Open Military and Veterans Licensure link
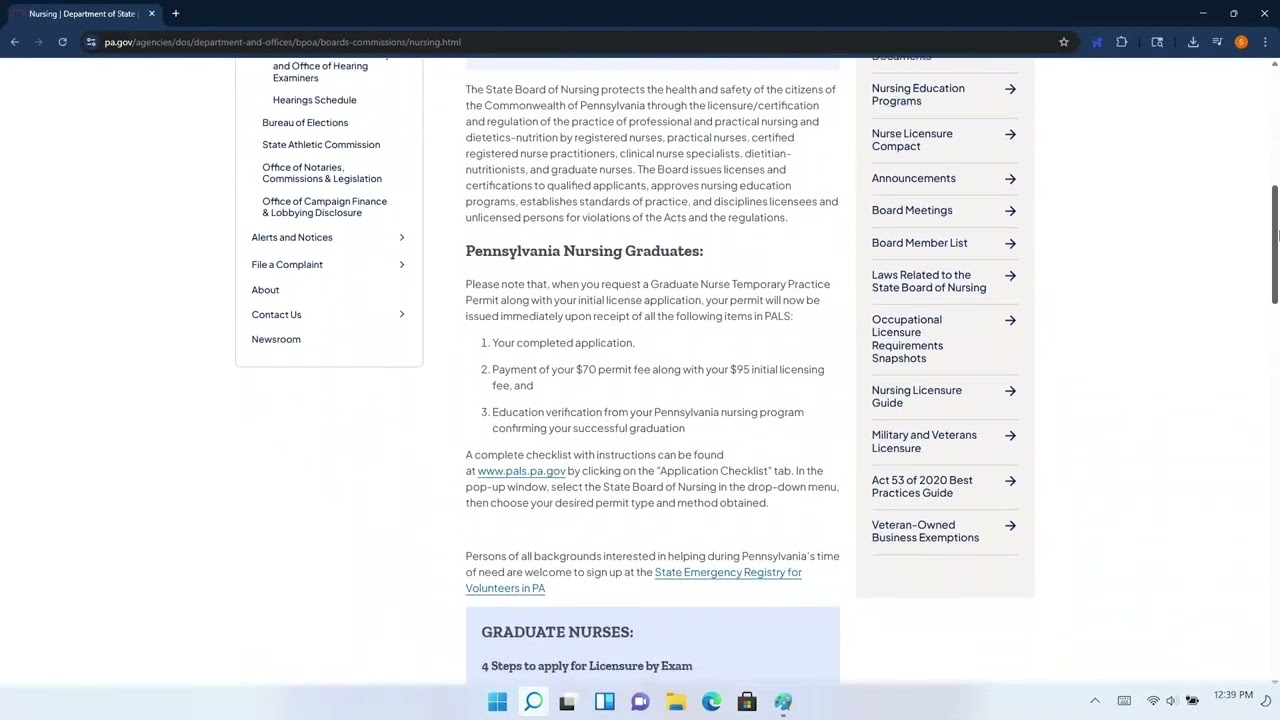1280x720 pixels. click(924, 441)
